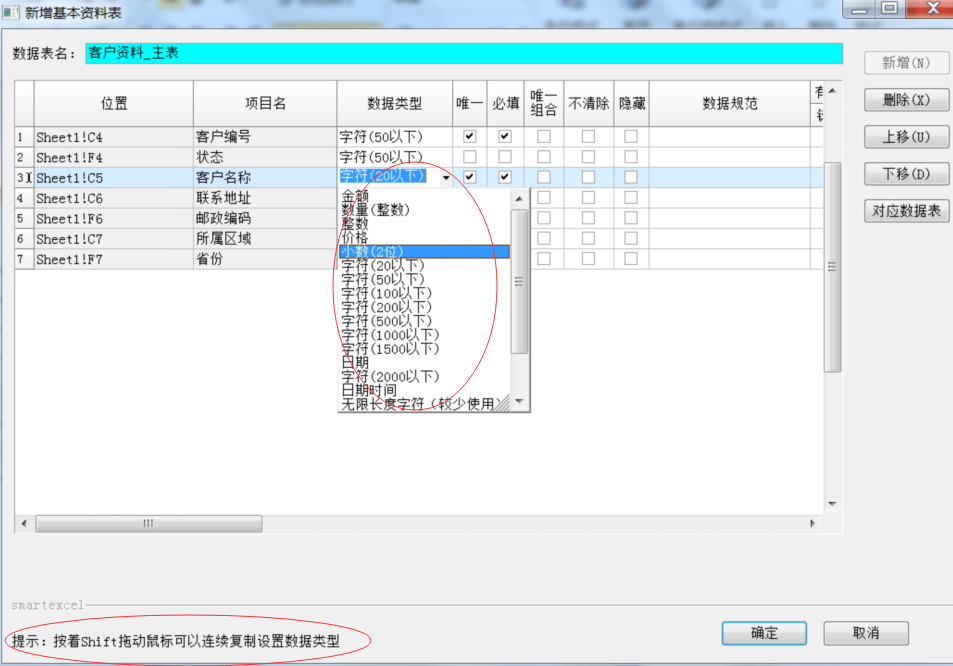Click the horizontal scrollbar thumb
Viewport: 953px width, 666px height.
click(x=148, y=523)
